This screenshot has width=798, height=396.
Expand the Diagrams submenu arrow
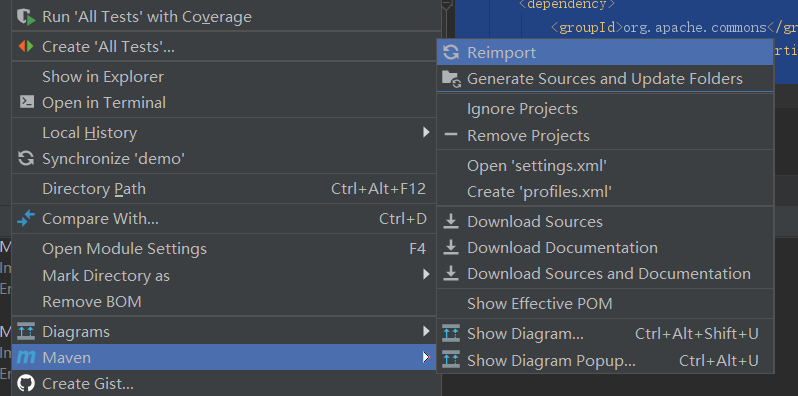(x=426, y=331)
